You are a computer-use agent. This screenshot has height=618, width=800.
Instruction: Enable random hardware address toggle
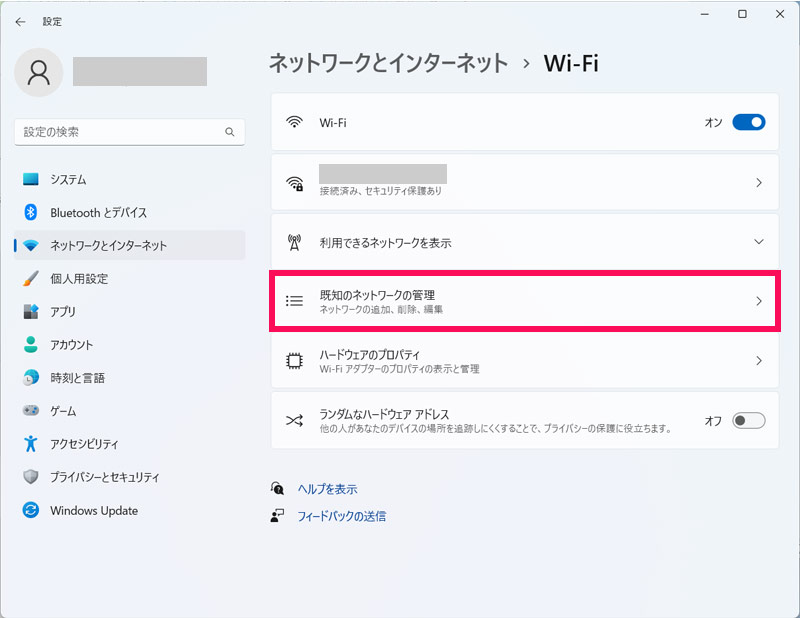[x=748, y=421]
